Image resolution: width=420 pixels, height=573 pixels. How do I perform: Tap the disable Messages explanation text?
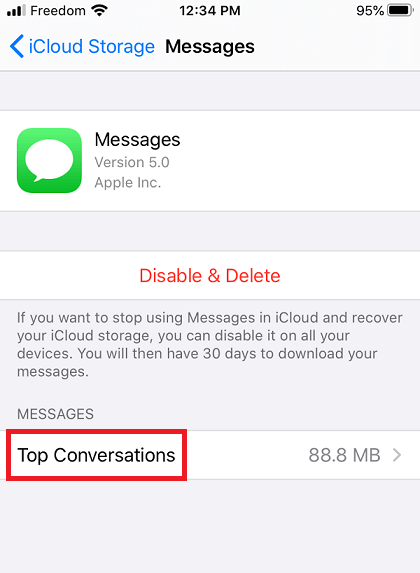(x=210, y=345)
